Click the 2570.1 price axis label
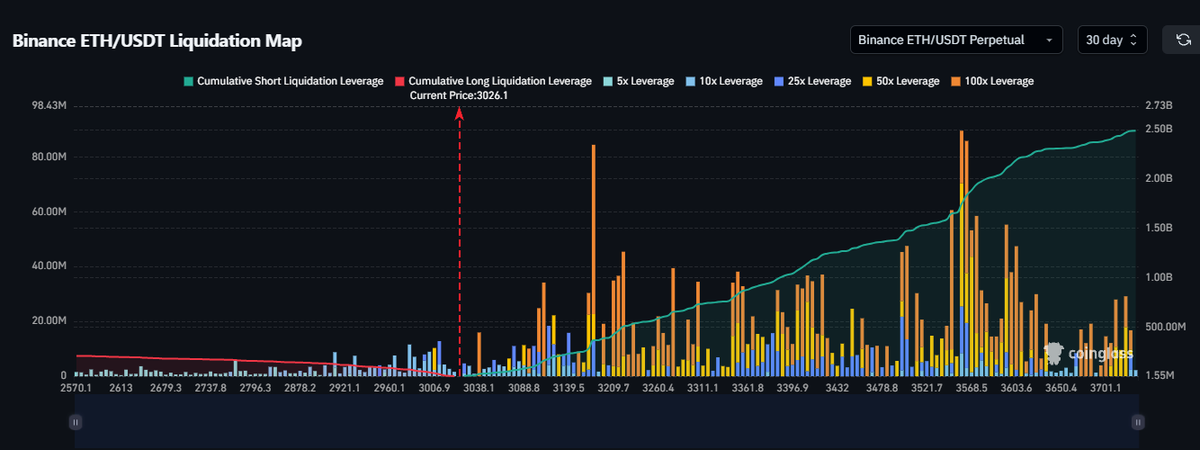This screenshot has width=1200, height=450. (x=76, y=387)
